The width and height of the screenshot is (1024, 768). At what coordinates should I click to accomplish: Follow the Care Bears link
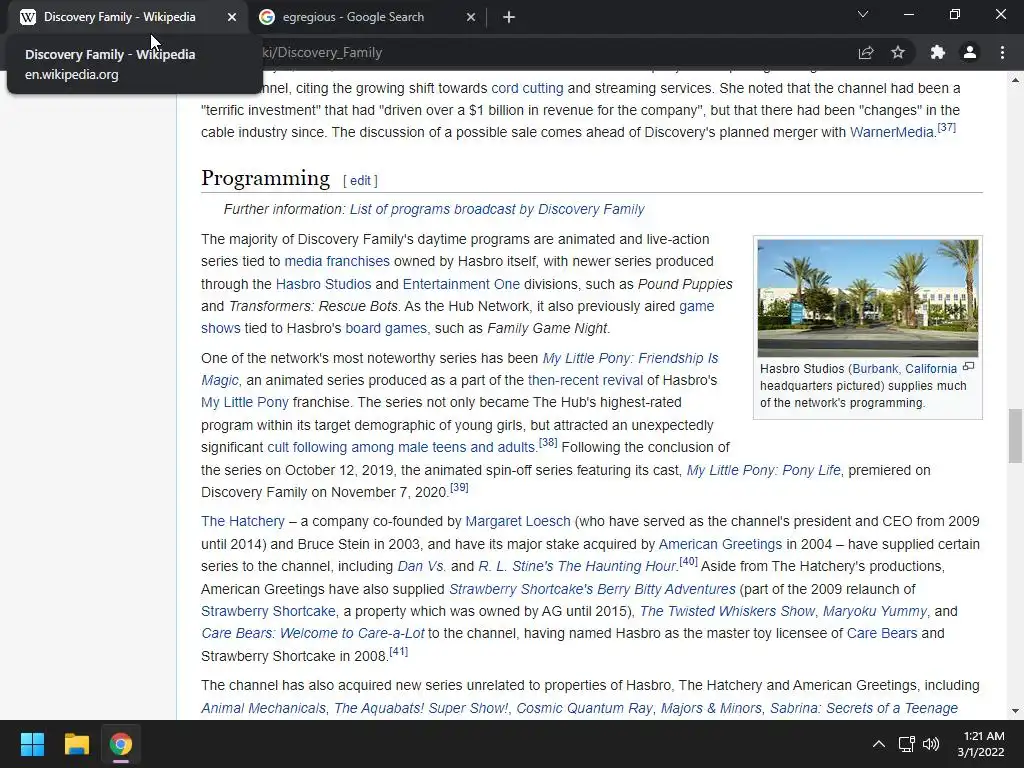pos(882,633)
